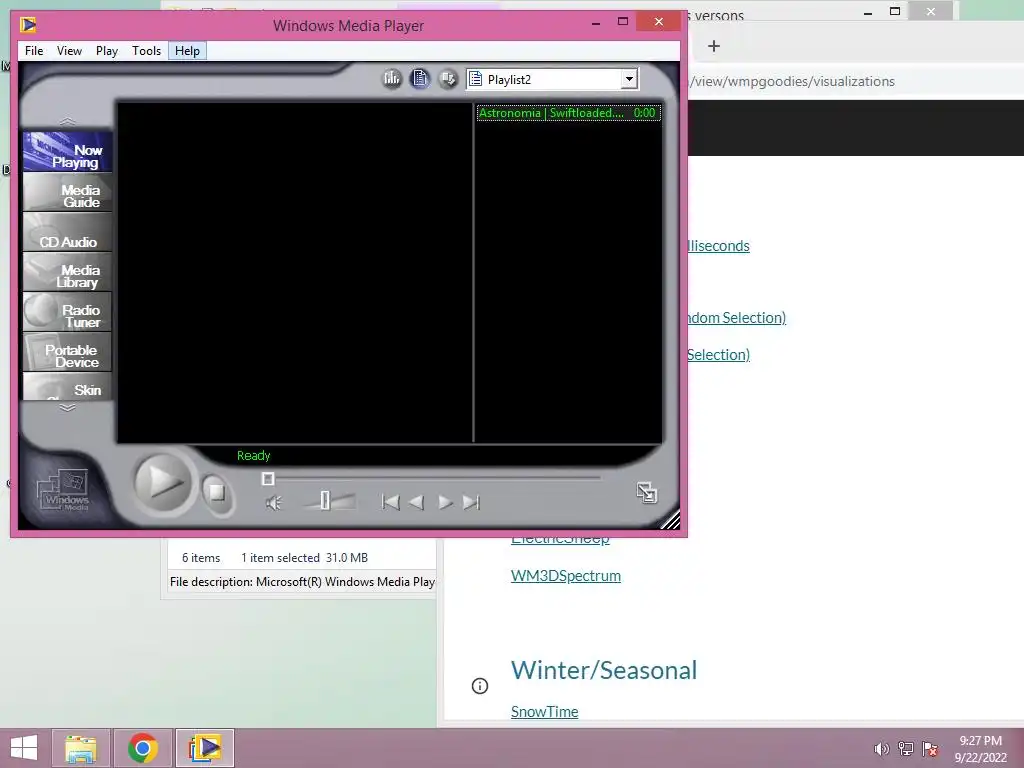
Task: Skip to the previous track
Action: [390, 502]
